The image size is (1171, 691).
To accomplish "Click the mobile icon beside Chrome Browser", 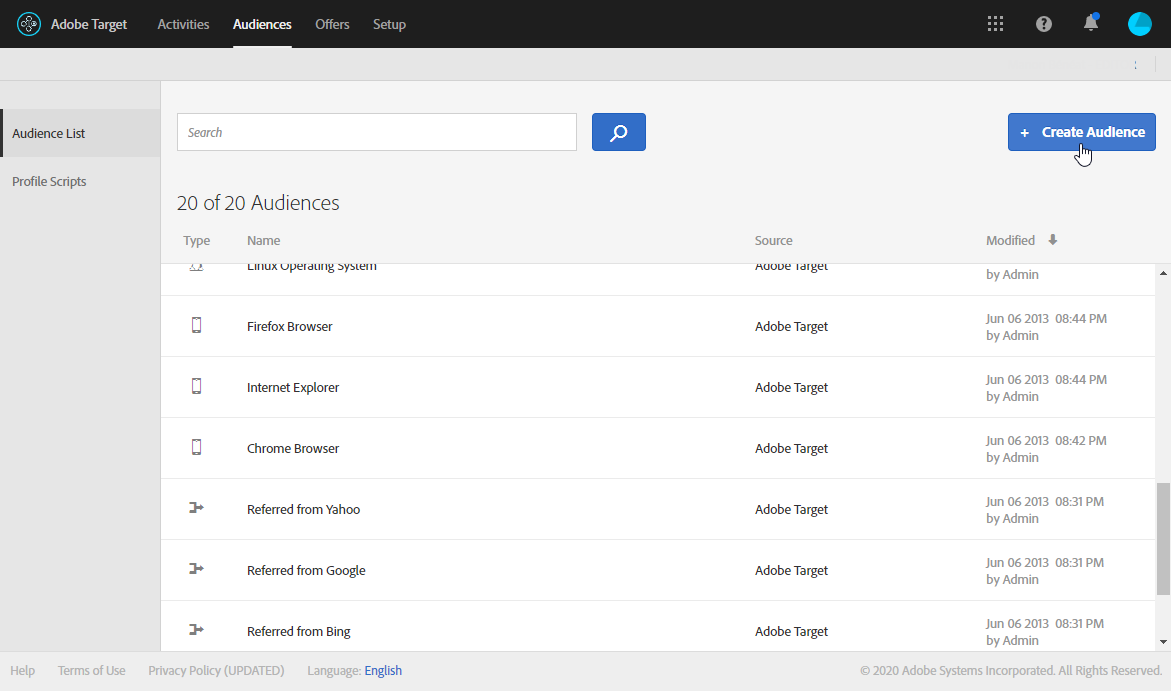I will click(196, 447).
